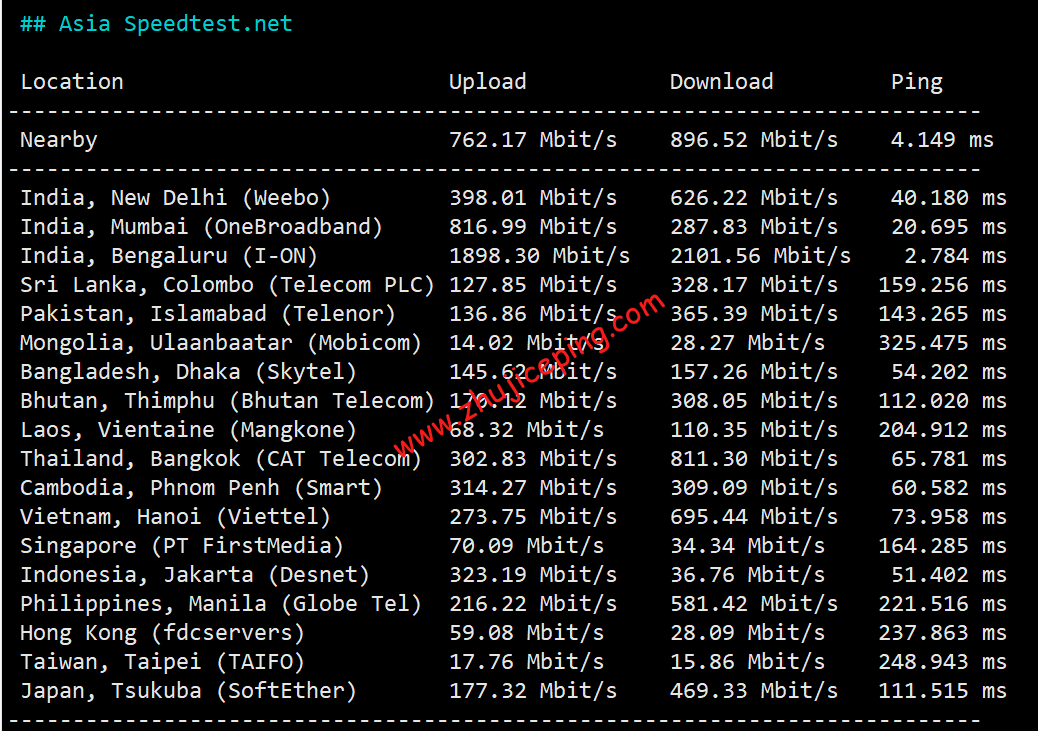
Task: Click Nearby download value '896.52 Mbit/s'
Action: (x=754, y=140)
